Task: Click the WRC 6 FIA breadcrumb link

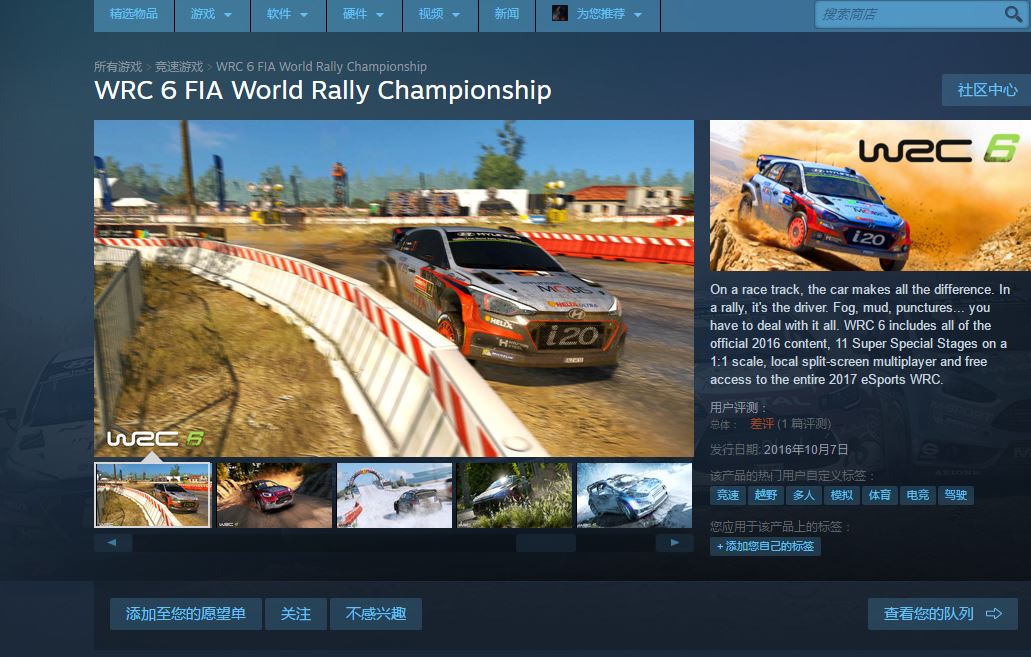Action: click(322, 66)
